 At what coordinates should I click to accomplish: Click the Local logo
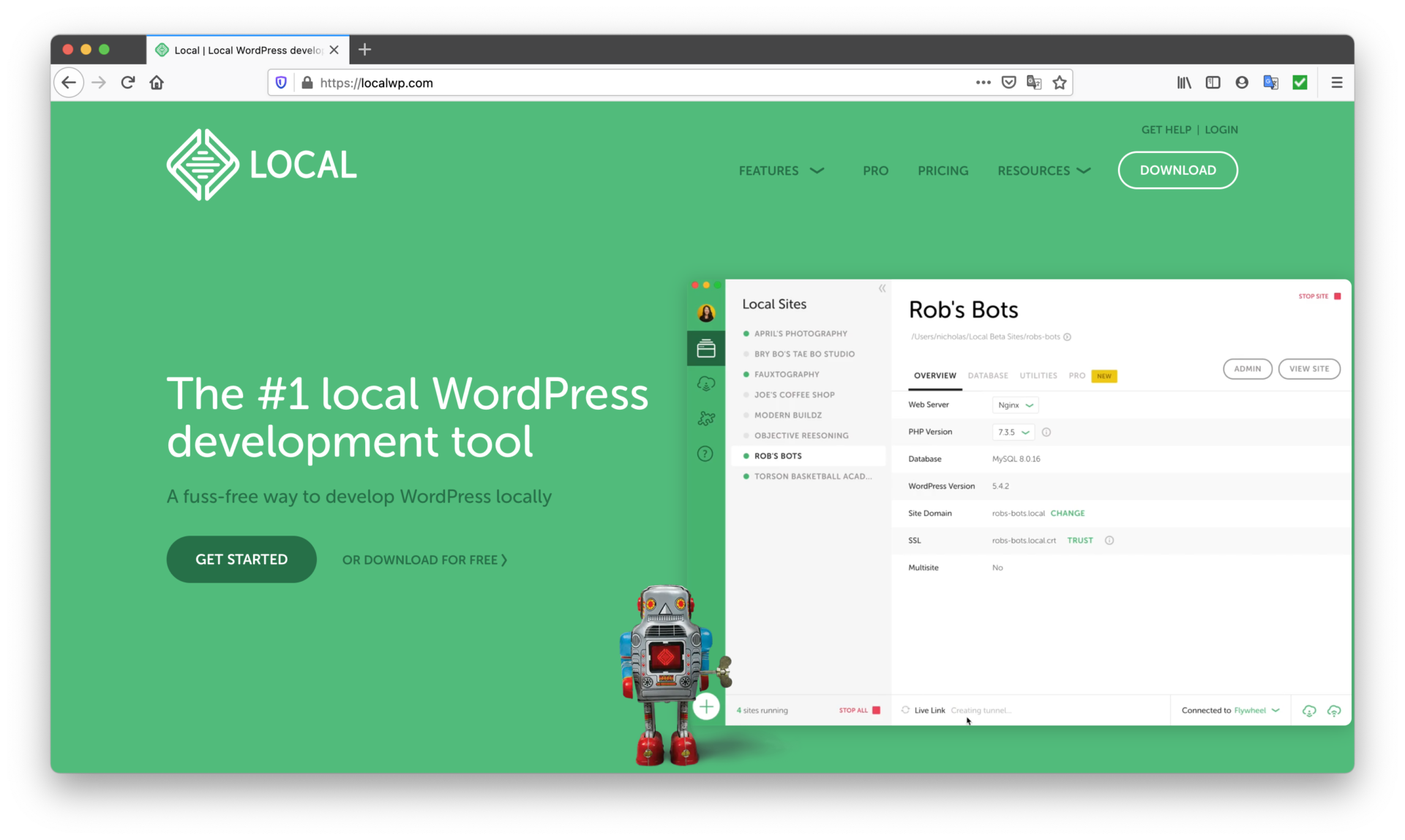pyautogui.click(x=261, y=165)
